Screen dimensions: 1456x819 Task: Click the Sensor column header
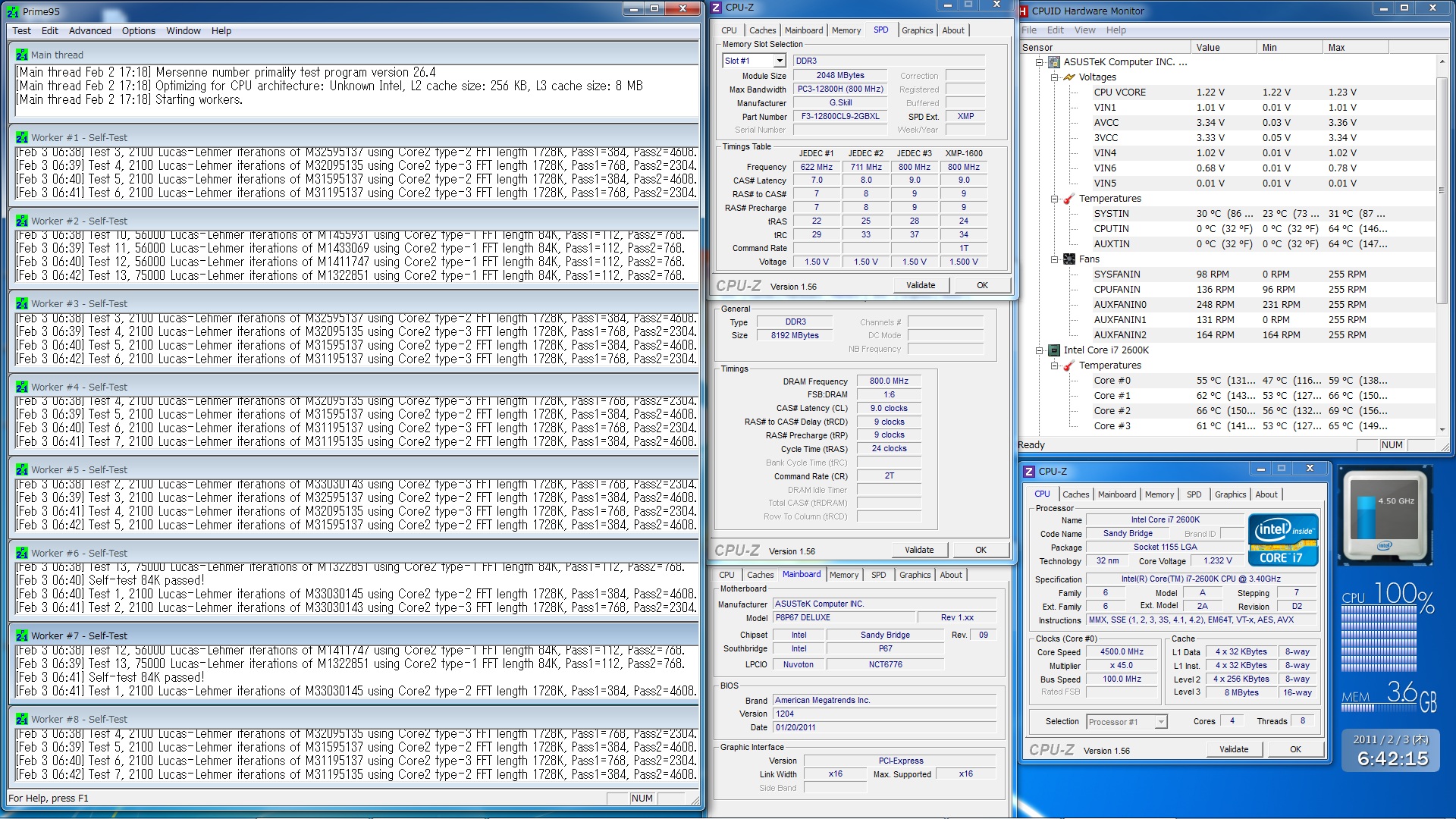coord(1105,47)
